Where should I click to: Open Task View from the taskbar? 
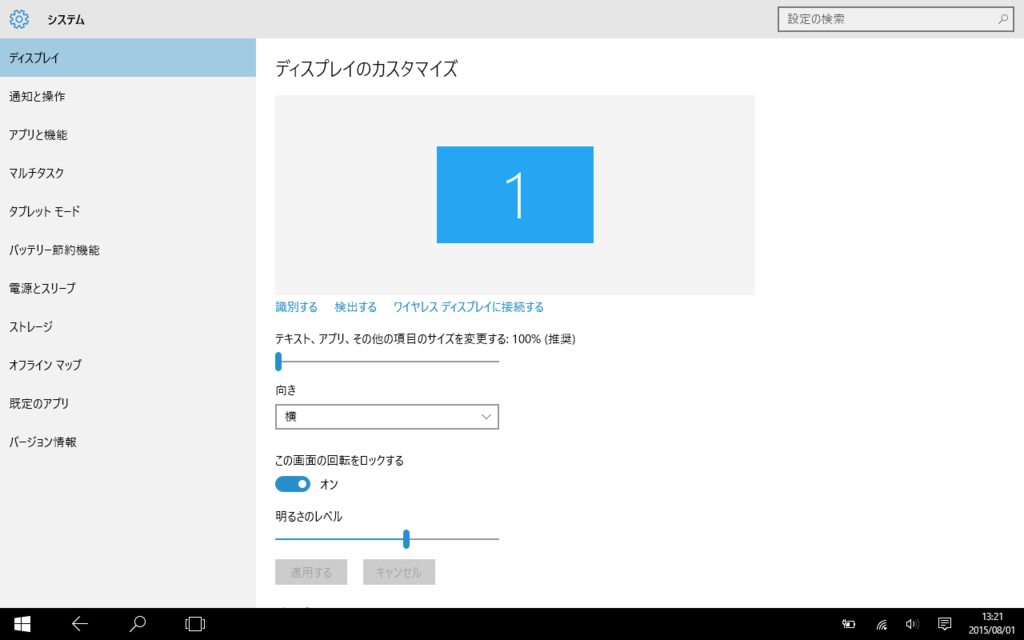coord(193,621)
